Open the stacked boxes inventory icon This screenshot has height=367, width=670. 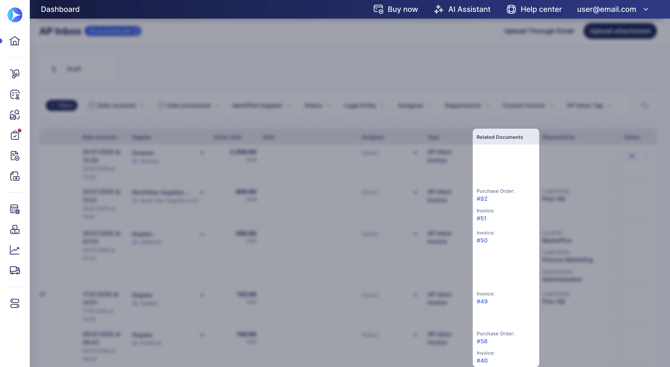(x=15, y=229)
